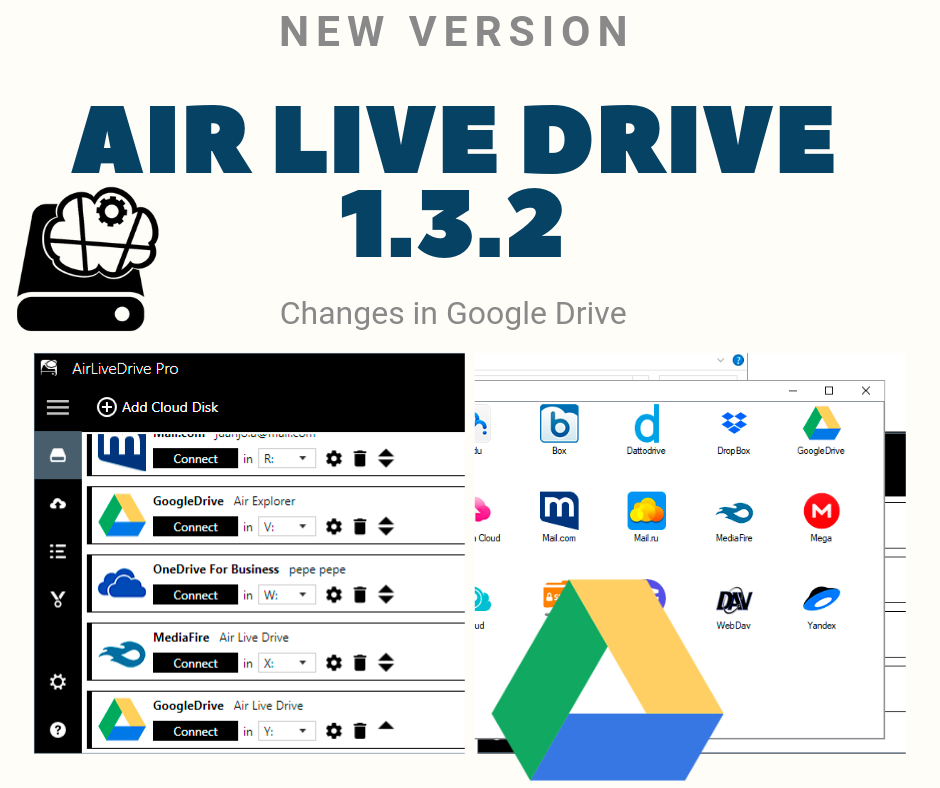Open the list view sidebar icon

click(x=58, y=551)
